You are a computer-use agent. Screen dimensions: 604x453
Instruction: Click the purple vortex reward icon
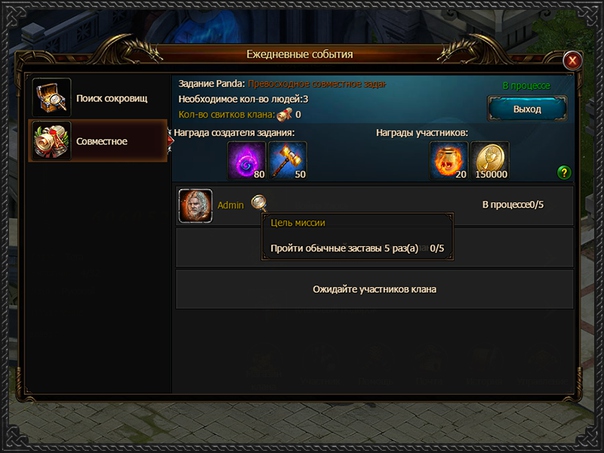point(247,160)
